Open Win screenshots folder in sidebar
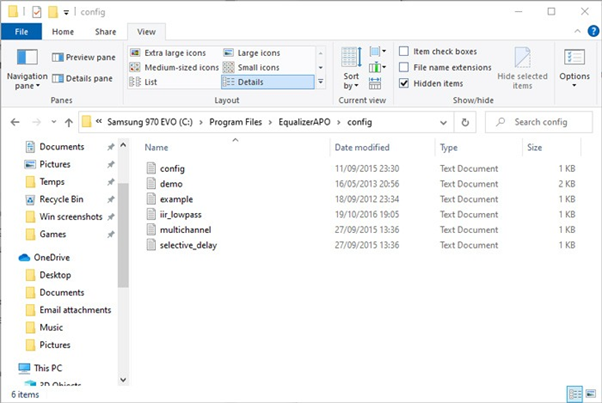Image resolution: width=602 pixels, height=403 pixels. click(71, 217)
